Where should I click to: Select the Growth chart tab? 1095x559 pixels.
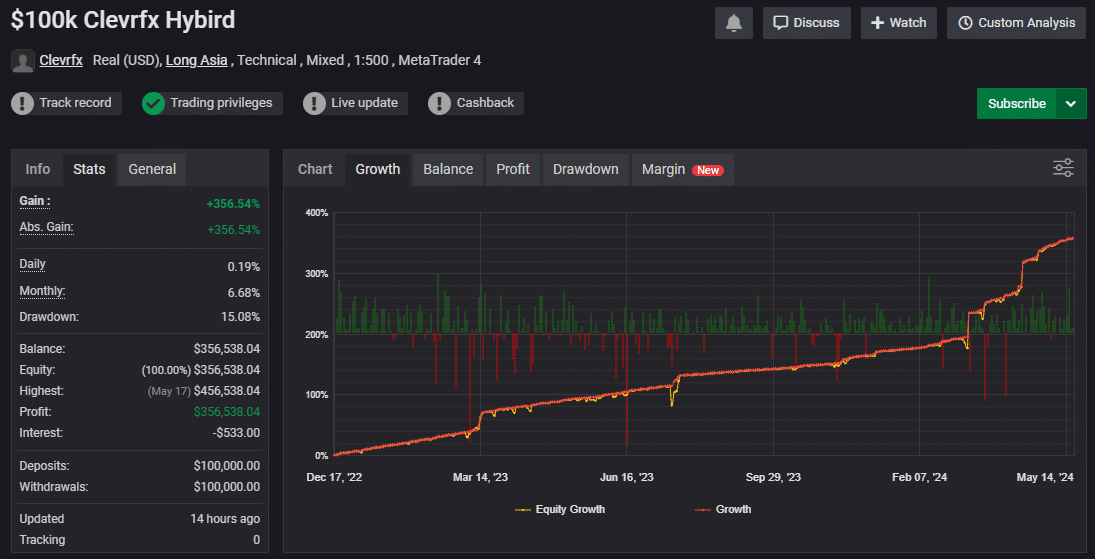[378, 169]
